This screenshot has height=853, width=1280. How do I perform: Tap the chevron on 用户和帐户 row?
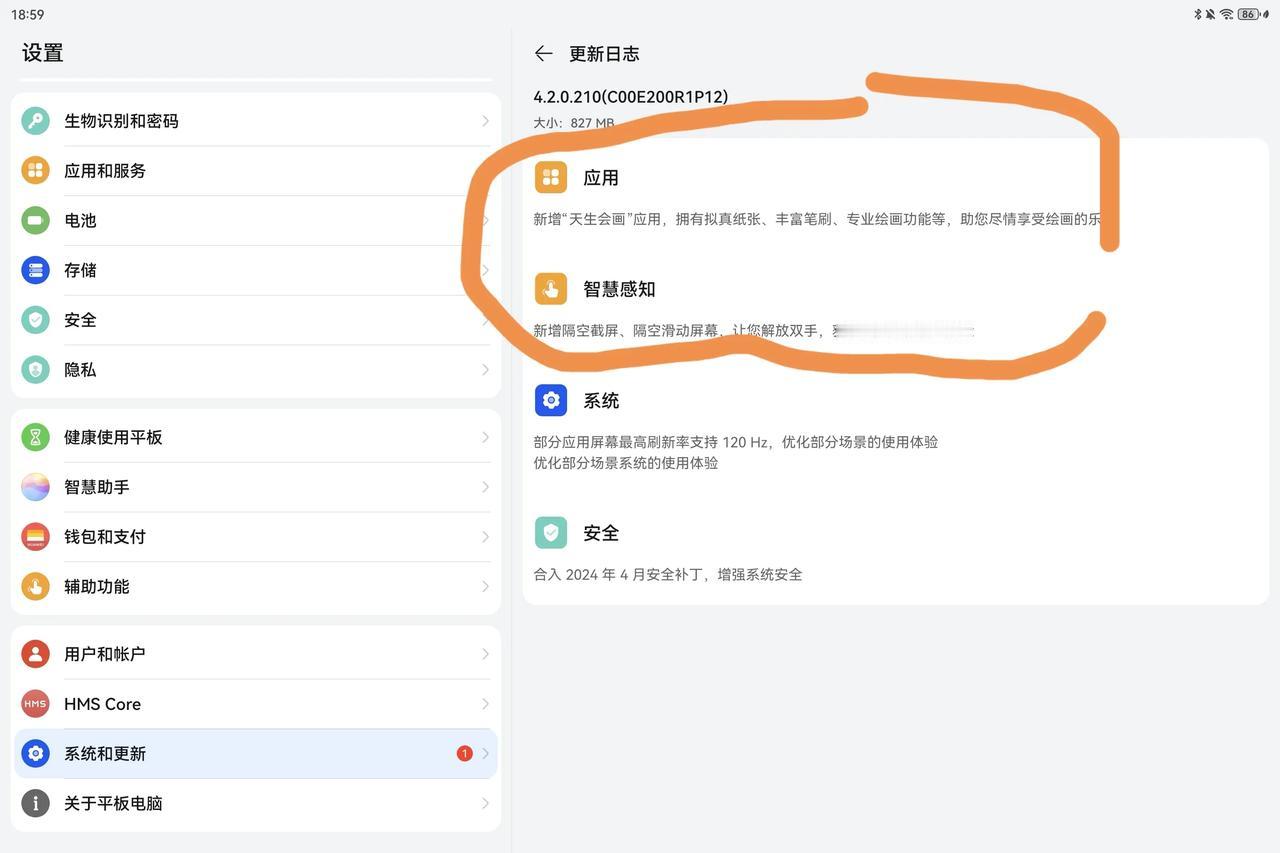click(x=485, y=654)
